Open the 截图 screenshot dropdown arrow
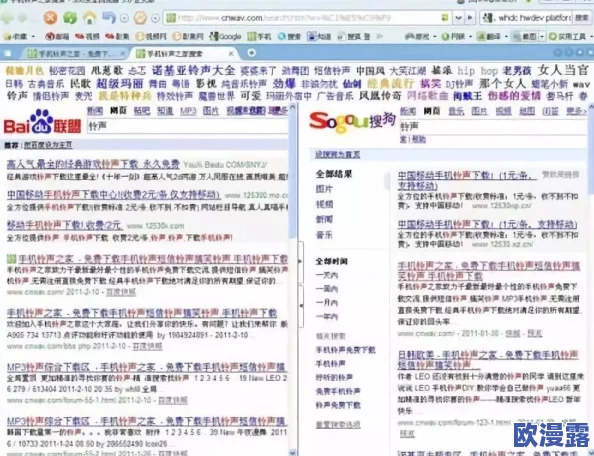Image resolution: width=594 pixels, height=456 pixels. tap(542, 37)
